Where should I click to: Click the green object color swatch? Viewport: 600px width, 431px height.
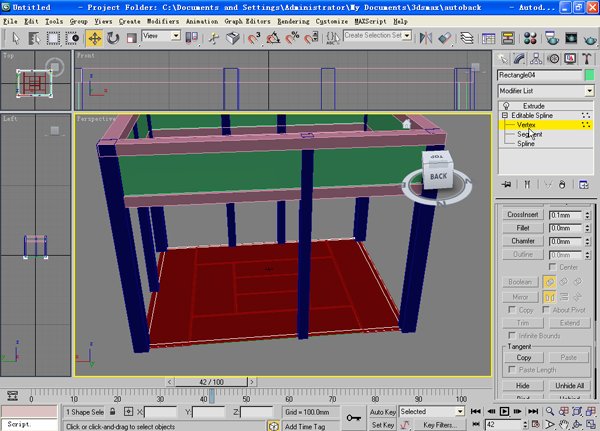(590, 76)
